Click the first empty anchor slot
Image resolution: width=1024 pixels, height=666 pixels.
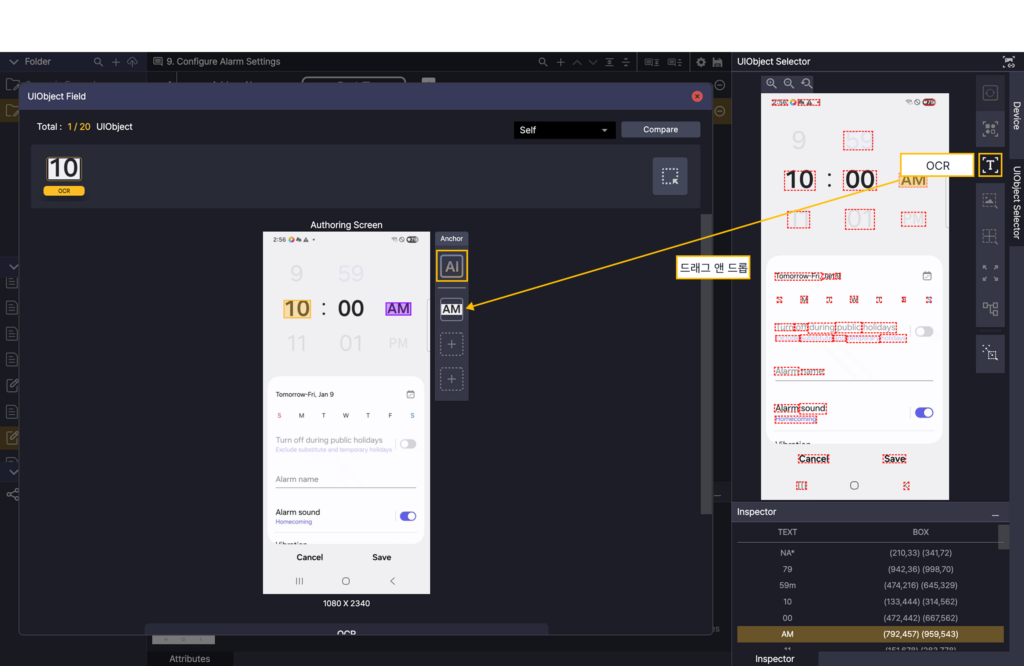point(452,345)
